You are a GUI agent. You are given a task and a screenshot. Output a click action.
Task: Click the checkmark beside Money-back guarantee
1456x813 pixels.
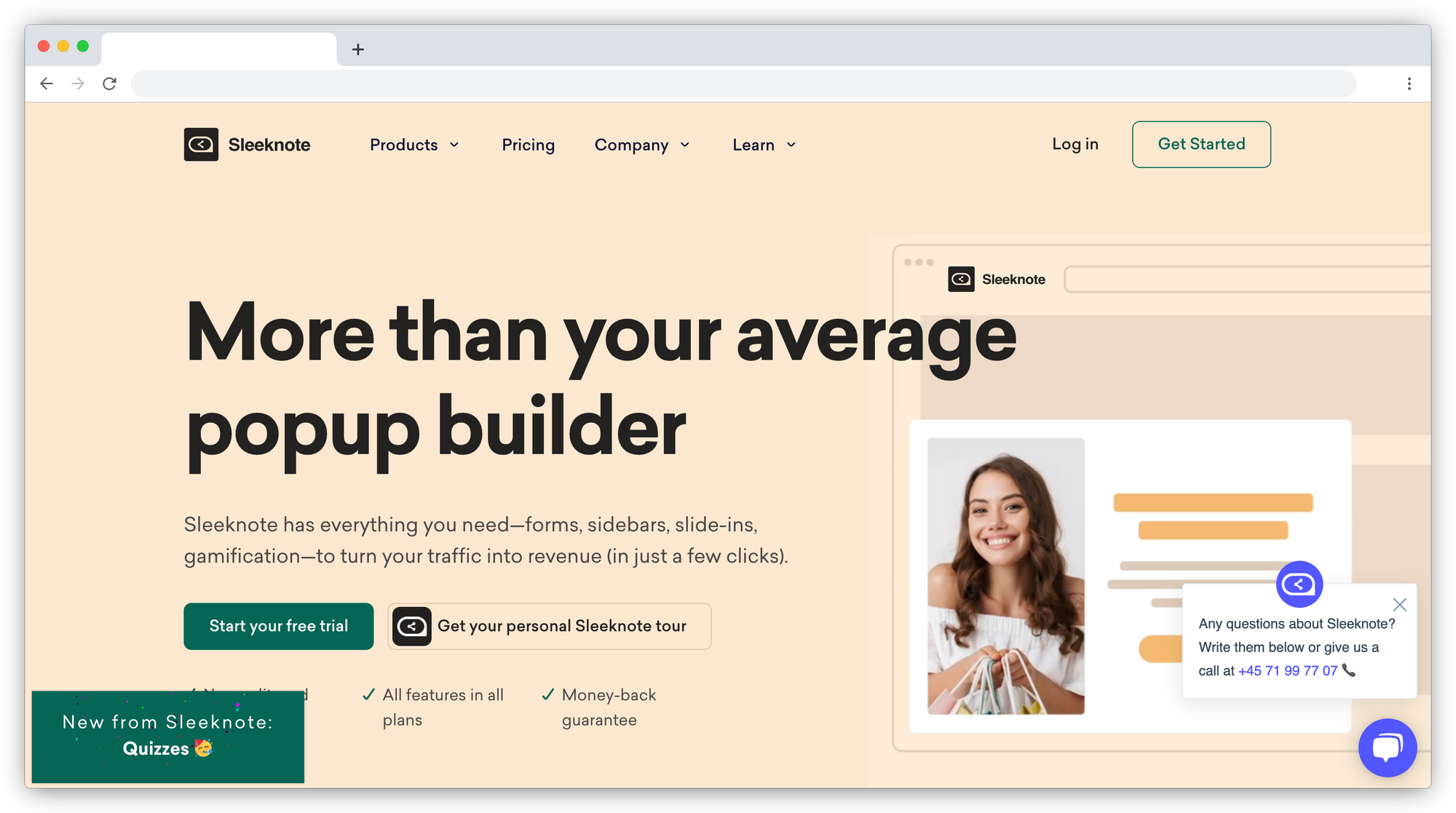pyautogui.click(x=548, y=694)
